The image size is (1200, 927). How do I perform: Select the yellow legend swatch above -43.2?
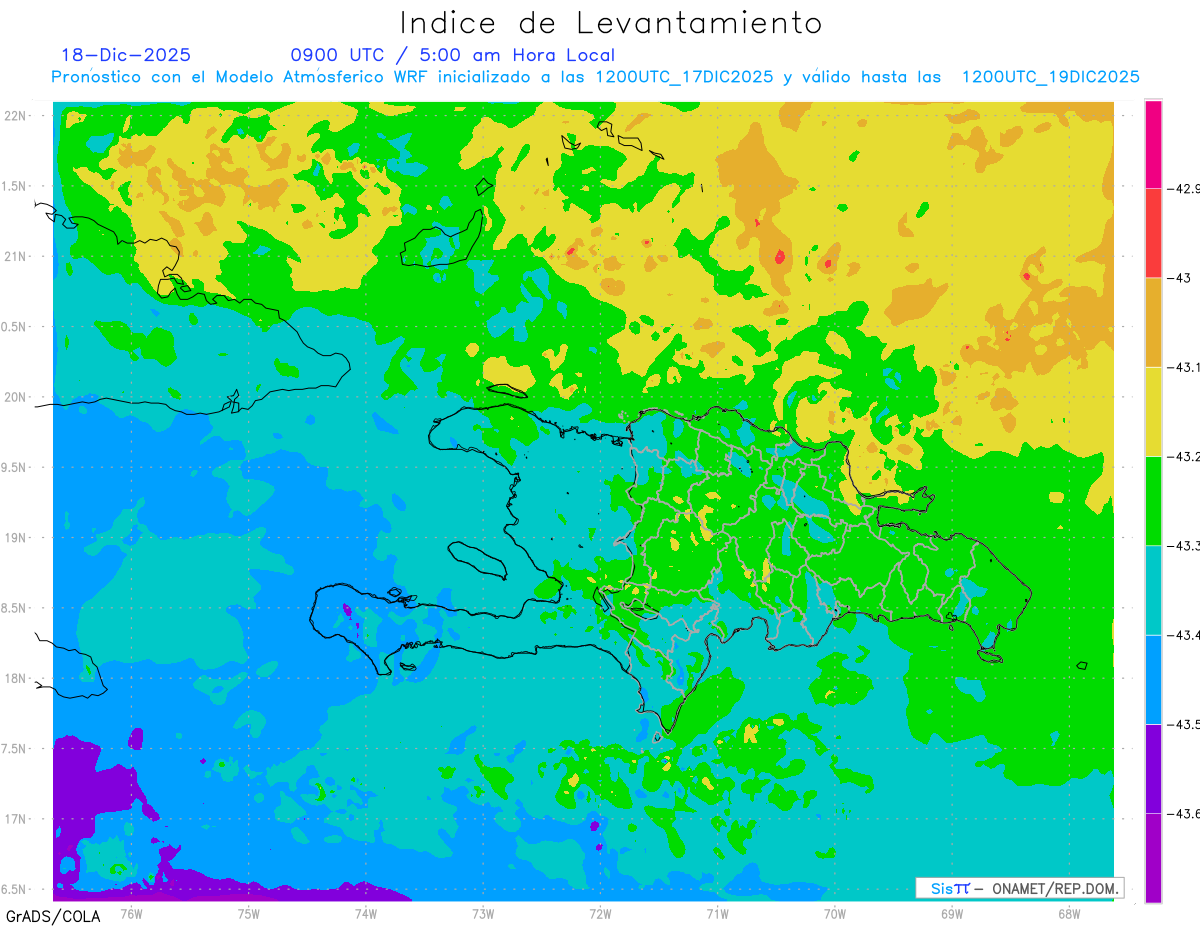1153,411
